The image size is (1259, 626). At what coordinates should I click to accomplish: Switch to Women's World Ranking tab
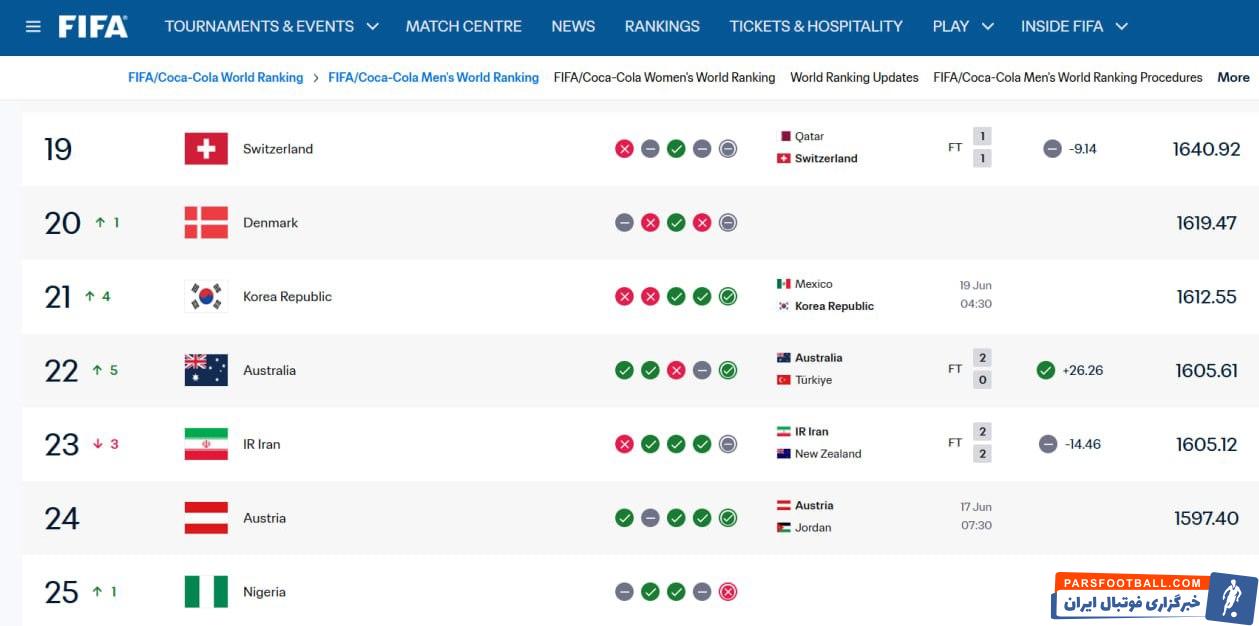click(664, 77)
